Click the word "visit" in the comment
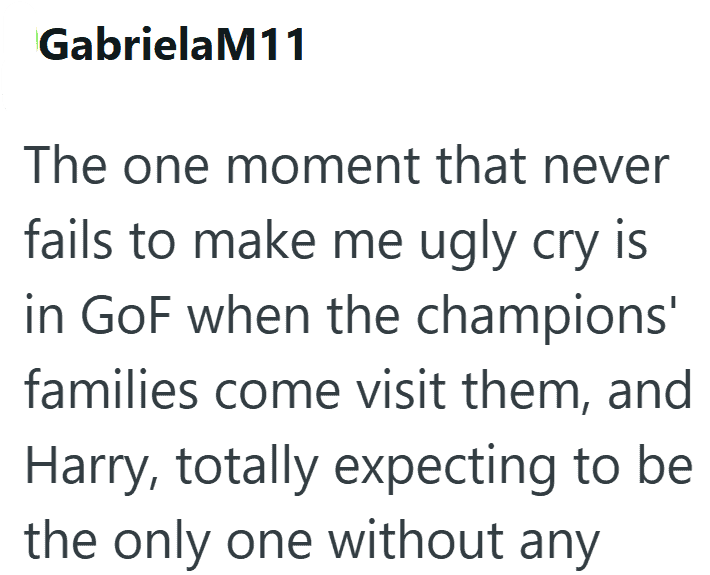This screenshot has height=575, width=710. (x=401, y=389)
